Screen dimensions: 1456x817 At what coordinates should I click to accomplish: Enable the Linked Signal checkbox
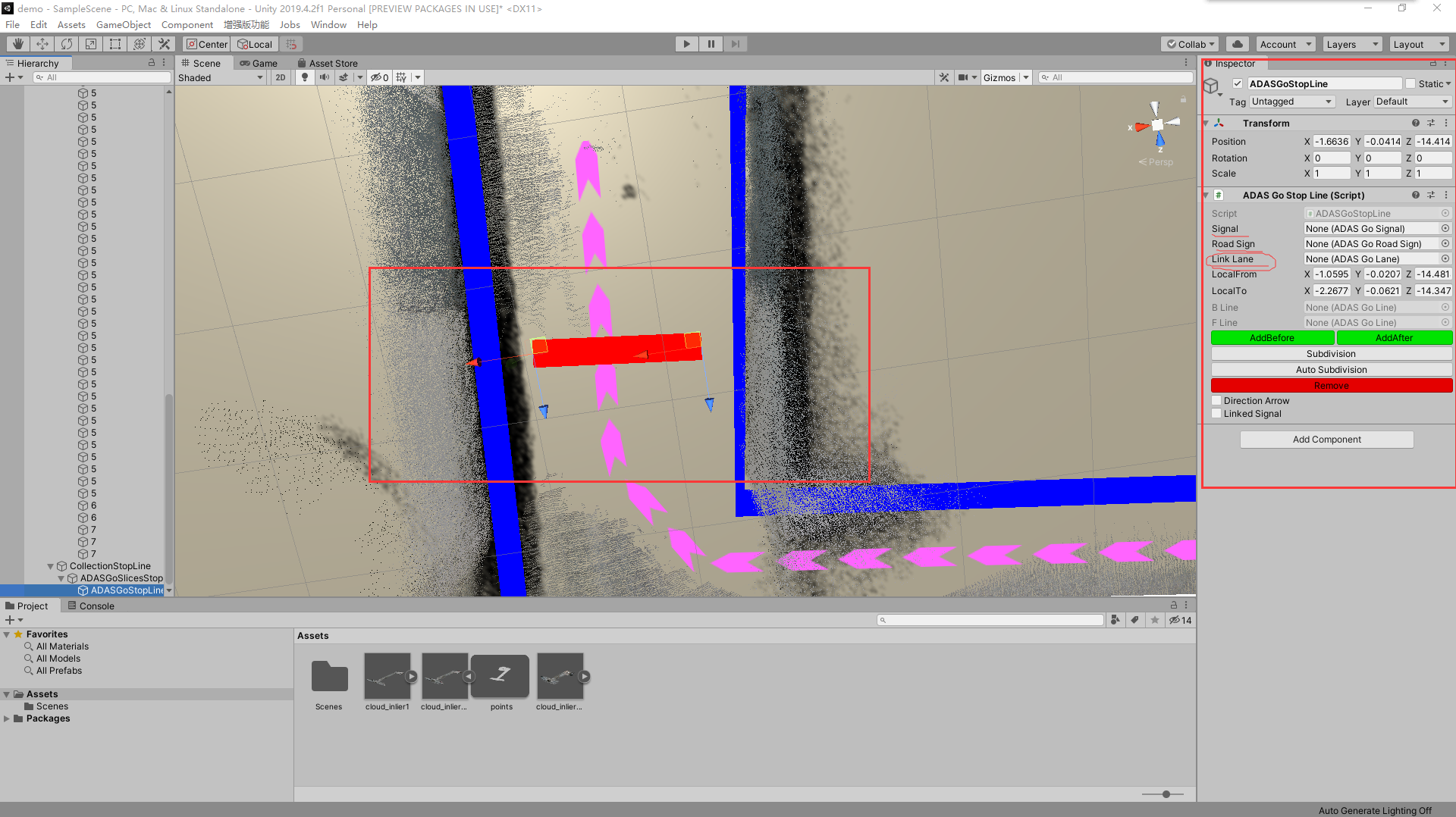(x=1216, y=413)
